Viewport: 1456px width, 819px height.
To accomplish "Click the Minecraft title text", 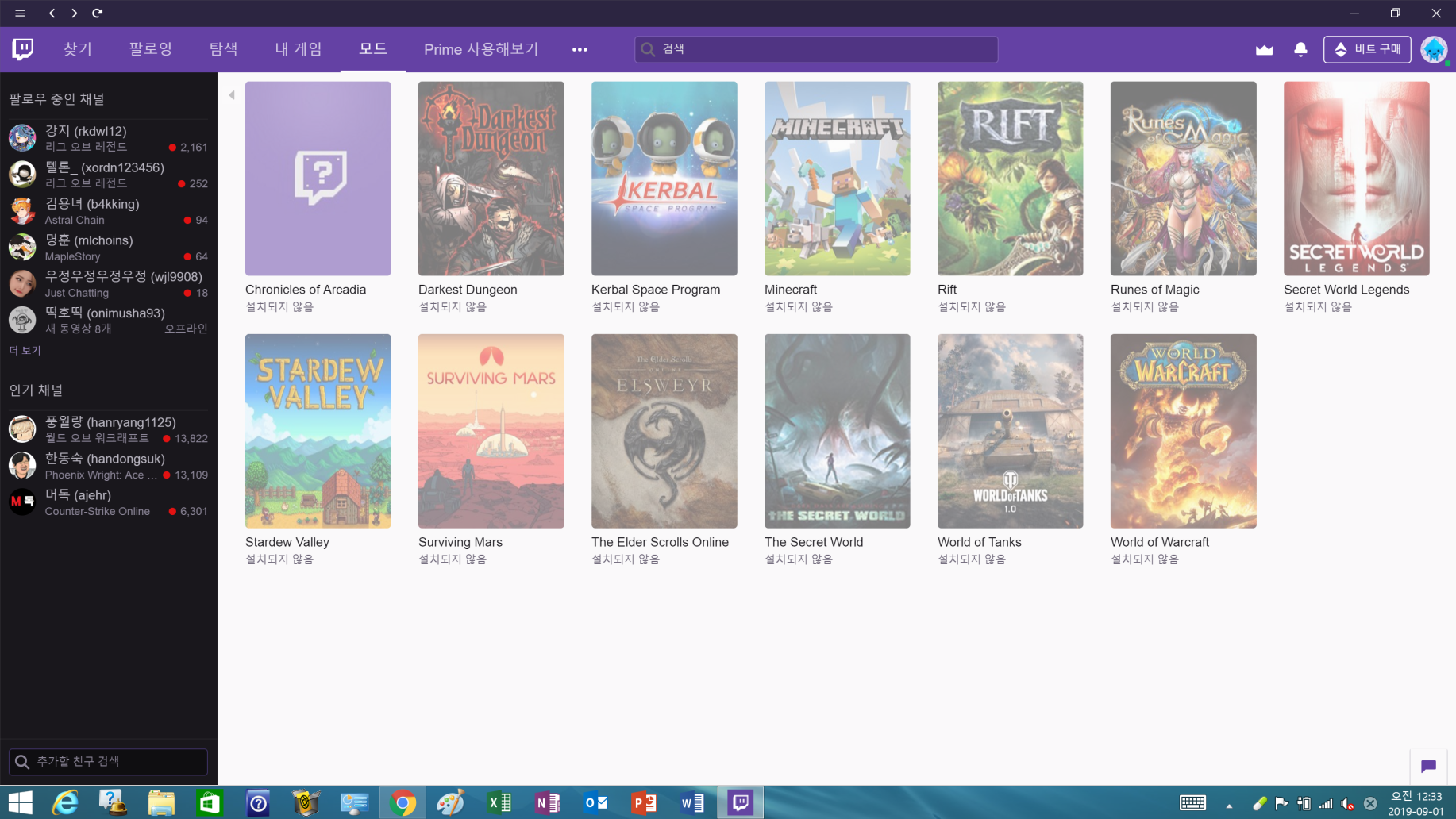I will pyautogui.click(x=791, y=290).
